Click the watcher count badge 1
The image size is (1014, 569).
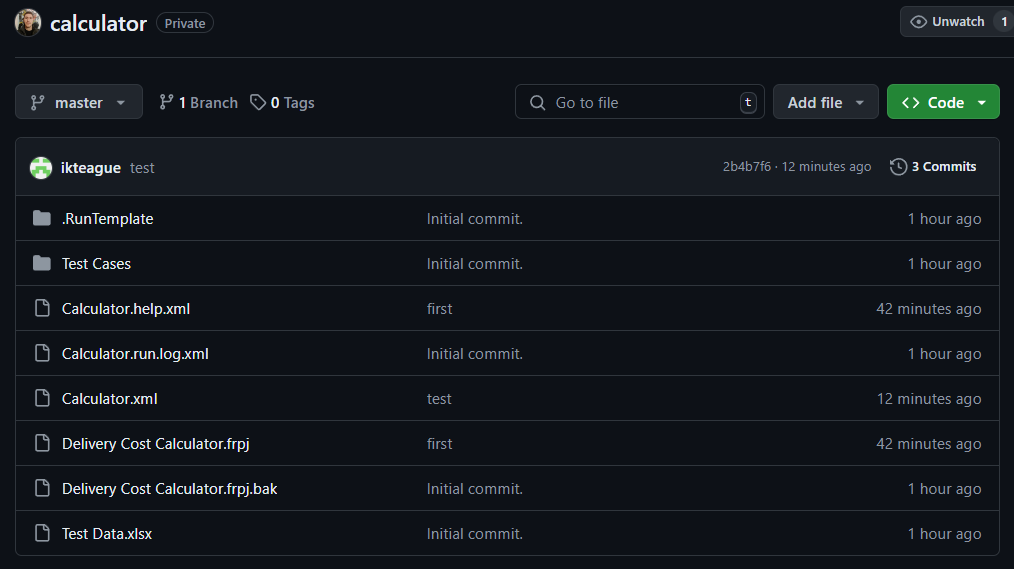click(1004, 22)
